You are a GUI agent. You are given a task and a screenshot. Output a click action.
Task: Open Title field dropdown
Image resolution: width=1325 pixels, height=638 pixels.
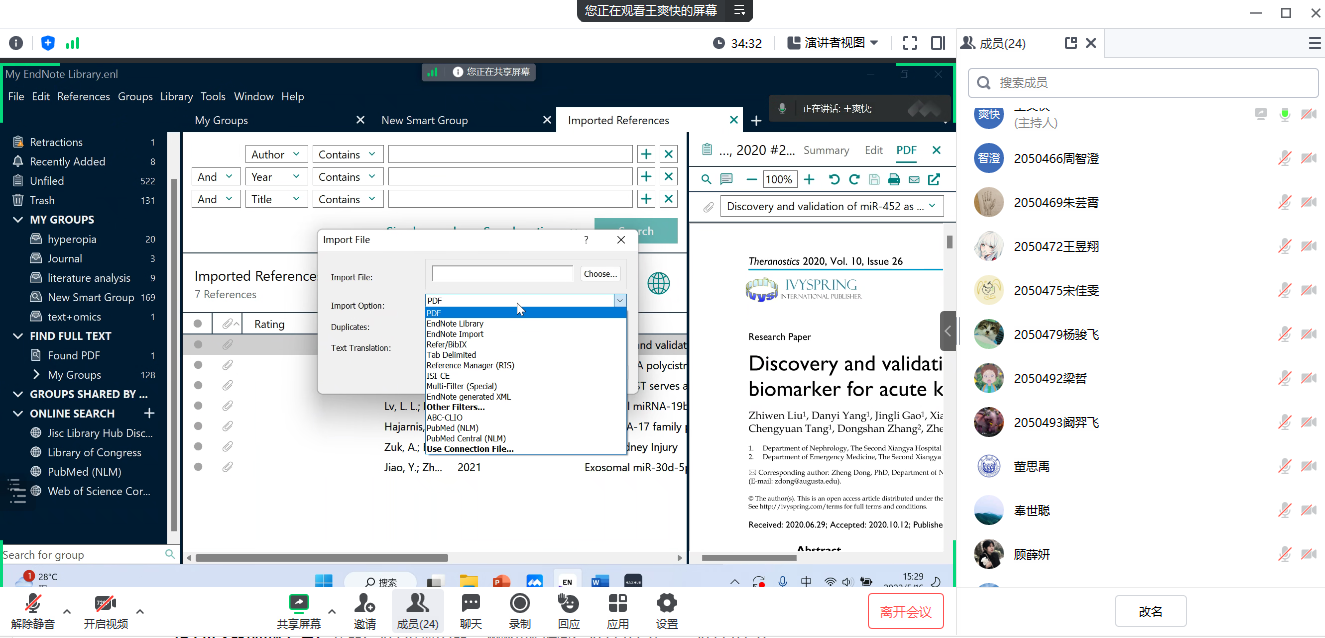[x=275, y=199]
